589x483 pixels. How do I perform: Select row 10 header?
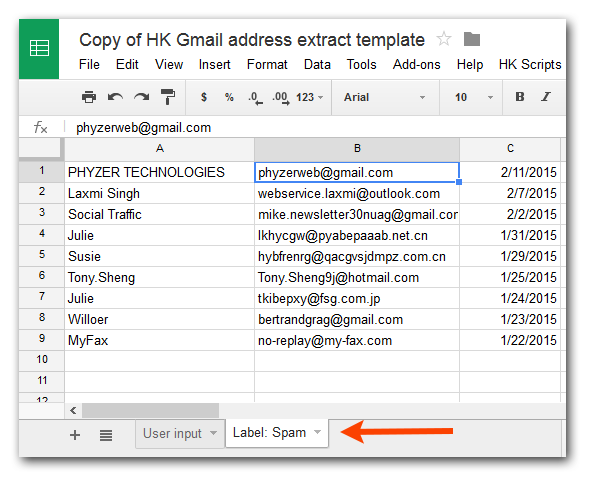click(42, 360)
